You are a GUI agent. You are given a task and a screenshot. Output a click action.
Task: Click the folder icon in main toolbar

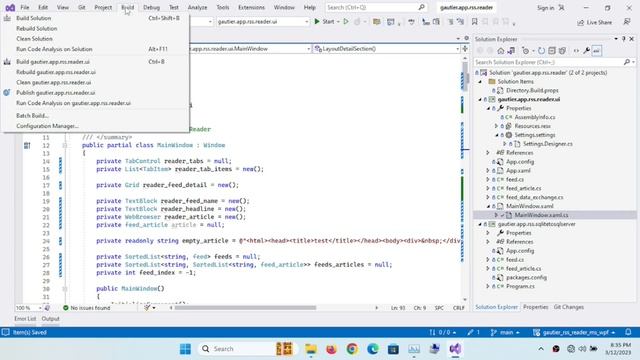(x=376, y=22)
